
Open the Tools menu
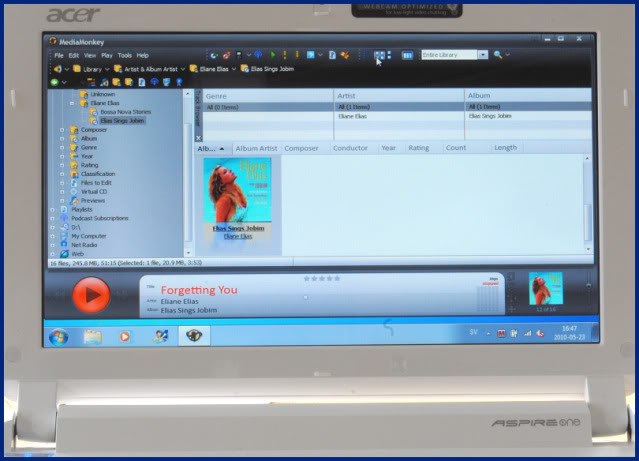(125, 55)
